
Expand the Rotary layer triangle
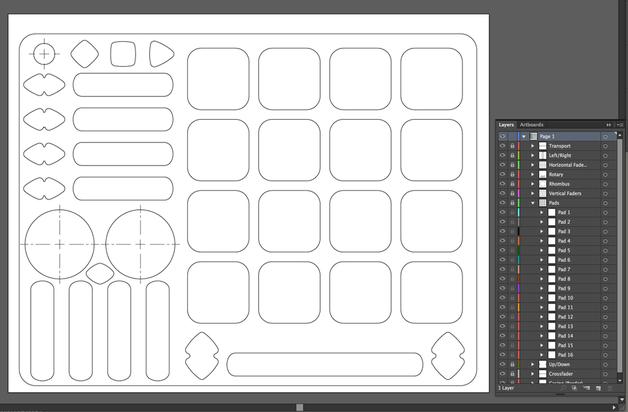[533, 175]
